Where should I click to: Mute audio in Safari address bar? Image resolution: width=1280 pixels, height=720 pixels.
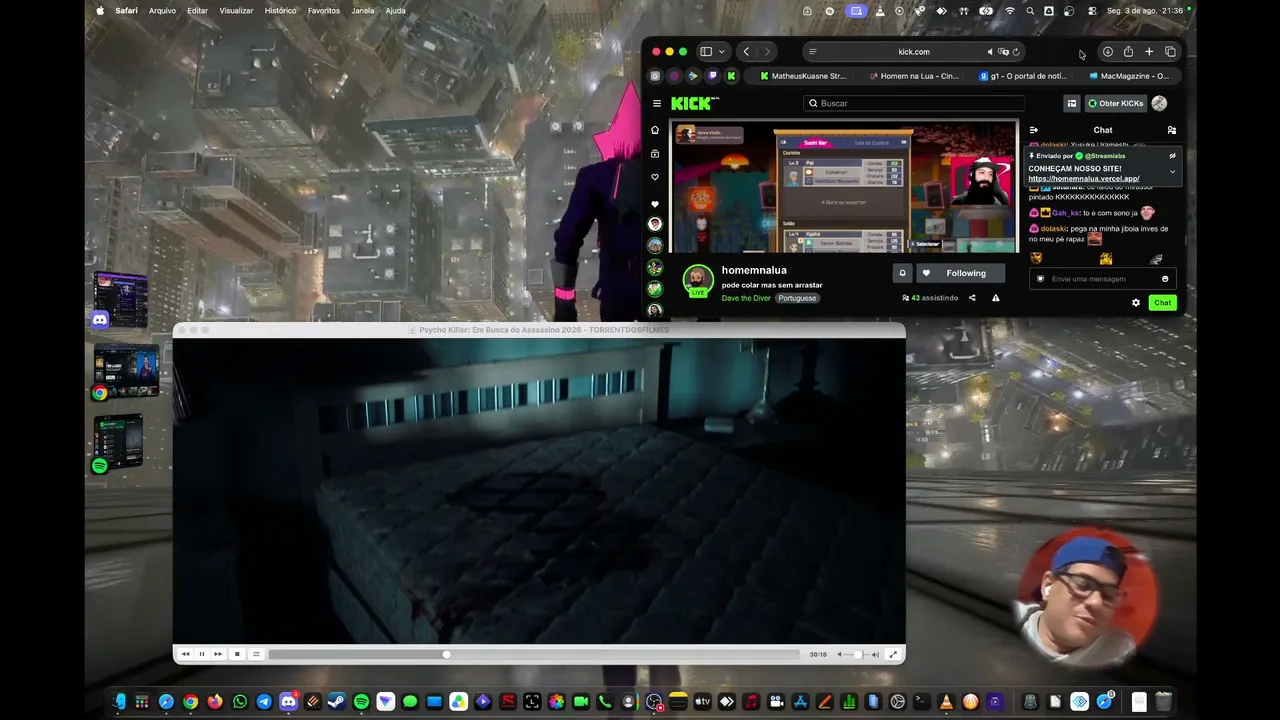point(990,52)
